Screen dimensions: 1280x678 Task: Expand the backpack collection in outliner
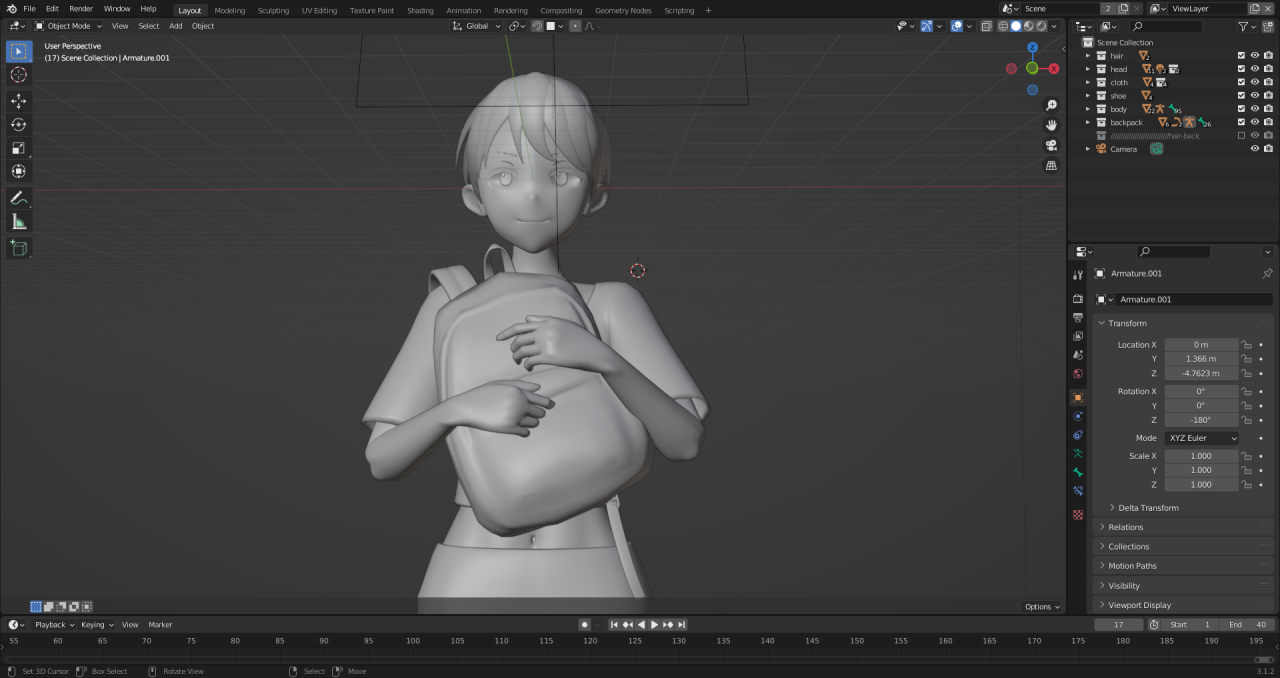[1088, 122]
